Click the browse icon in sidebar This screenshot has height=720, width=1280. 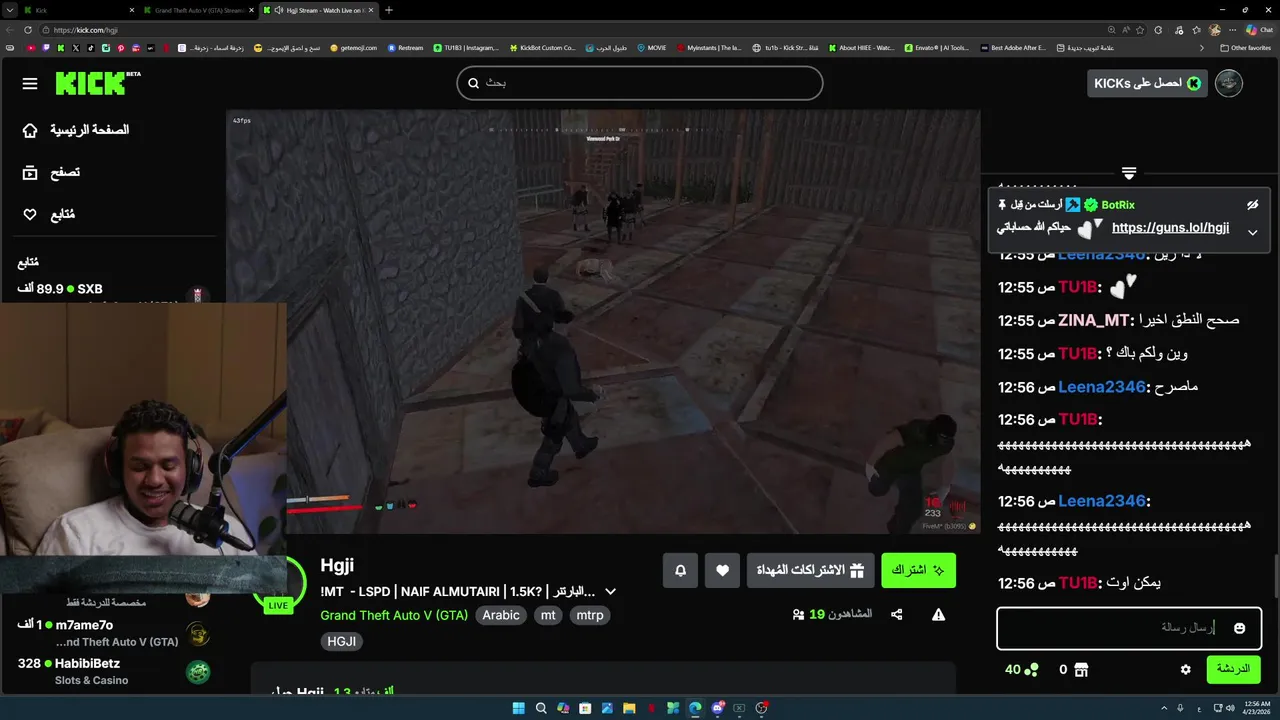30,172
